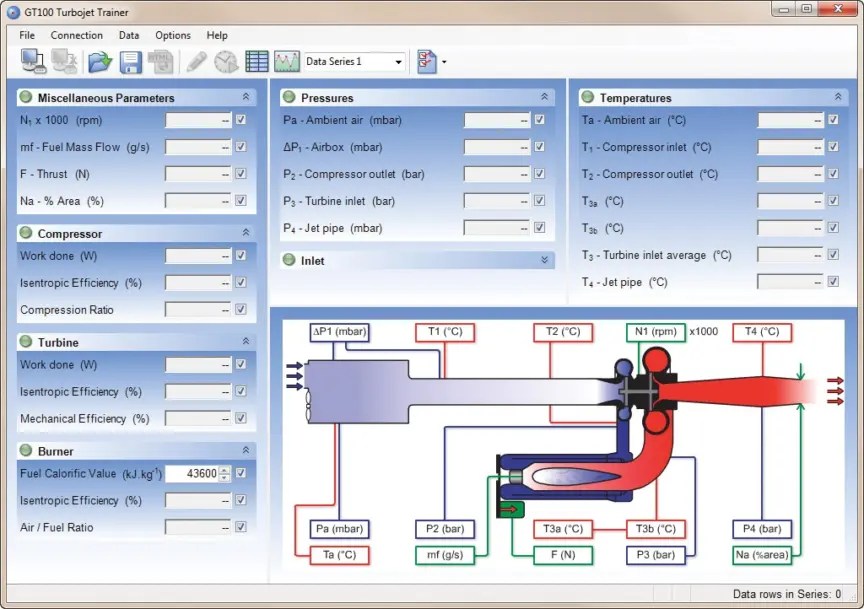Screen dimensions: 864x609
Task: Click the pencil edit toolbar icon
Action: 196,62
